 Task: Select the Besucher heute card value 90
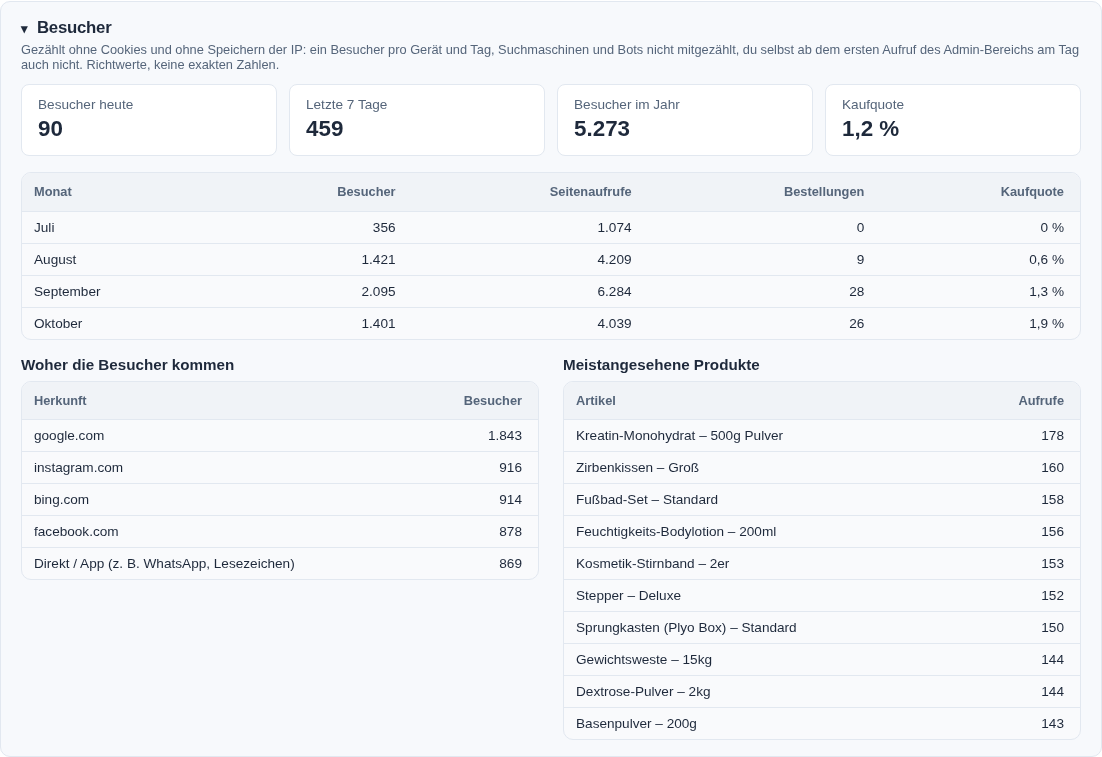(x=51, y=129)
